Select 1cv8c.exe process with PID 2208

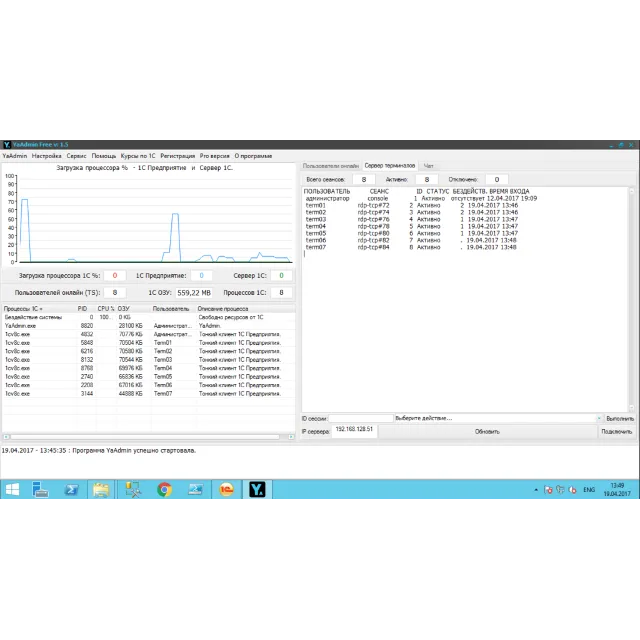(x=149, y=385)
